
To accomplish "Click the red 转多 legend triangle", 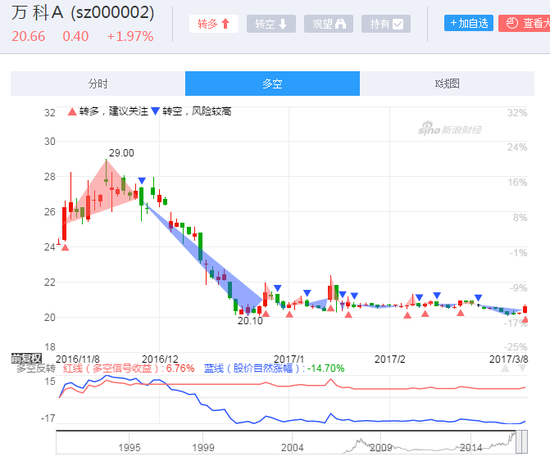I will pos(72,112).
